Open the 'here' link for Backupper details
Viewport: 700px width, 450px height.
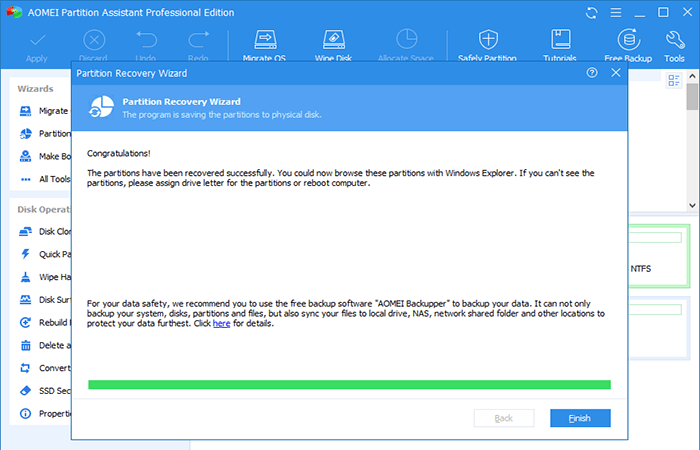[221, 323]
